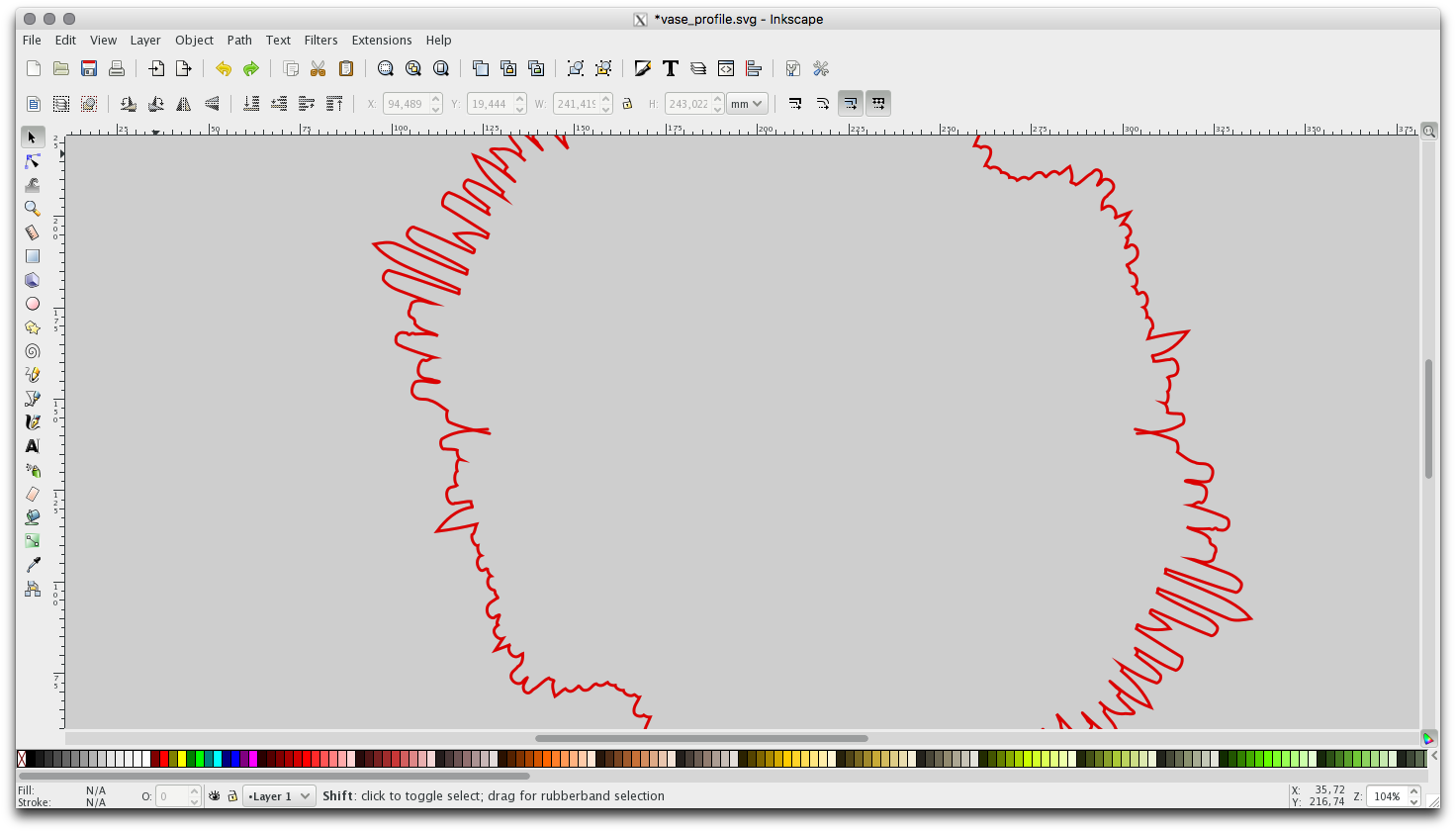The width and height of the screenshot is (1456, 832).
Task: Open the Layer 1 dropdown
Action: pyautogui.click(x=280, y=795)
